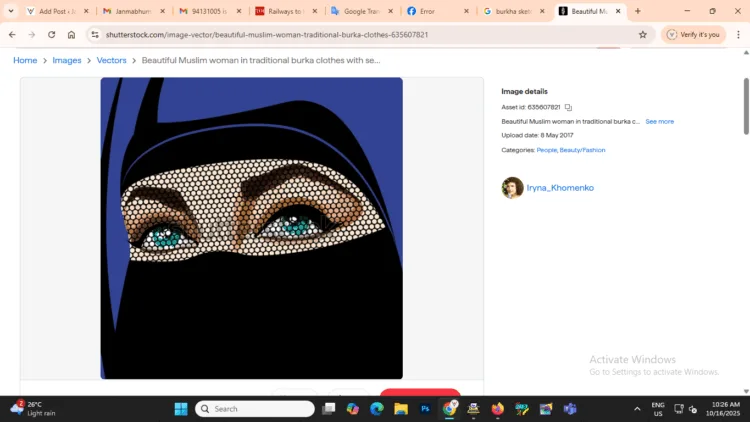Viewport: 750px width, 422px height.
Task: Open the Beauty/Fashion category link
Action: click(x=582, y=150)
